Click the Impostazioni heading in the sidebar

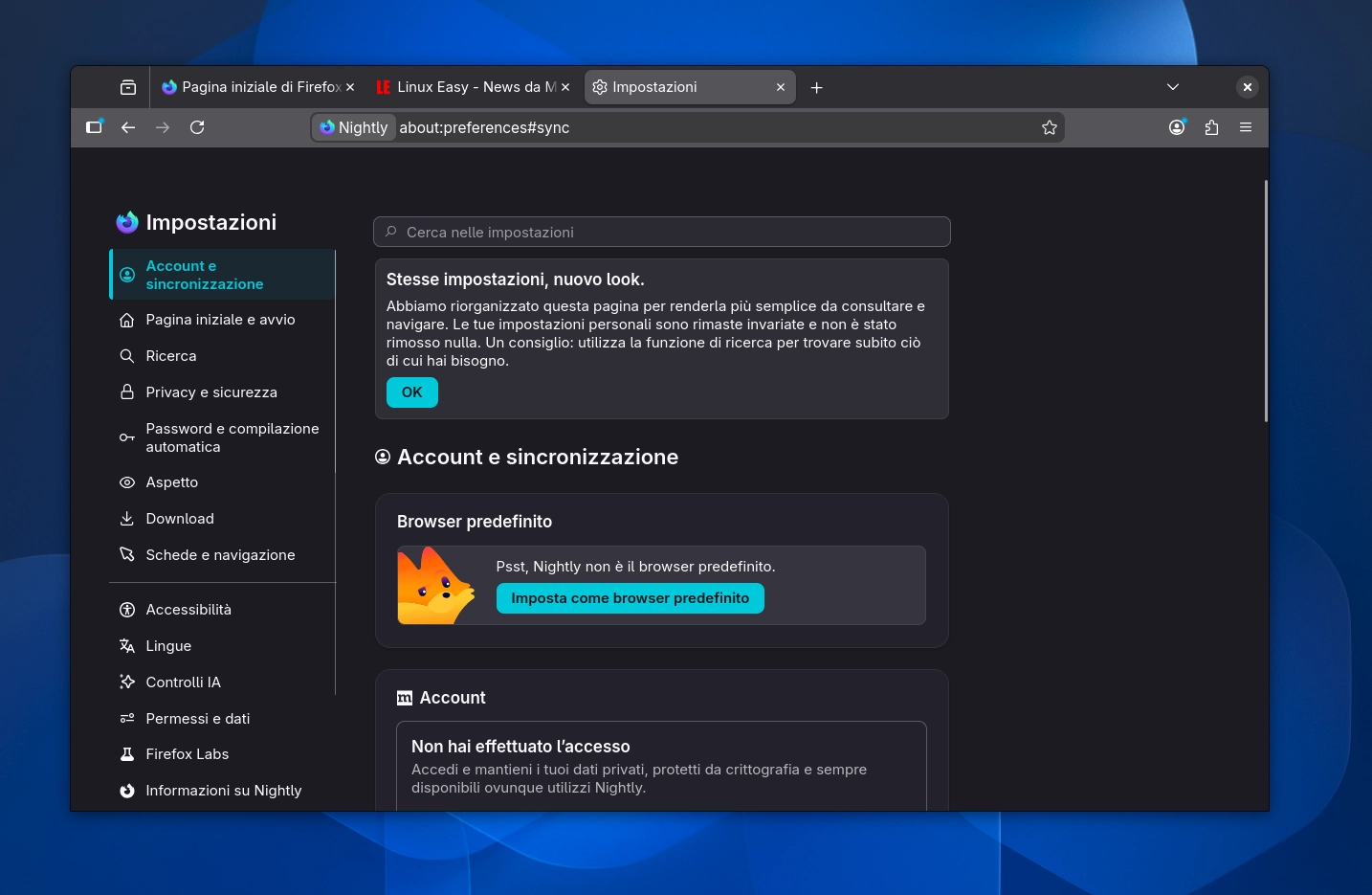[211, 222]
